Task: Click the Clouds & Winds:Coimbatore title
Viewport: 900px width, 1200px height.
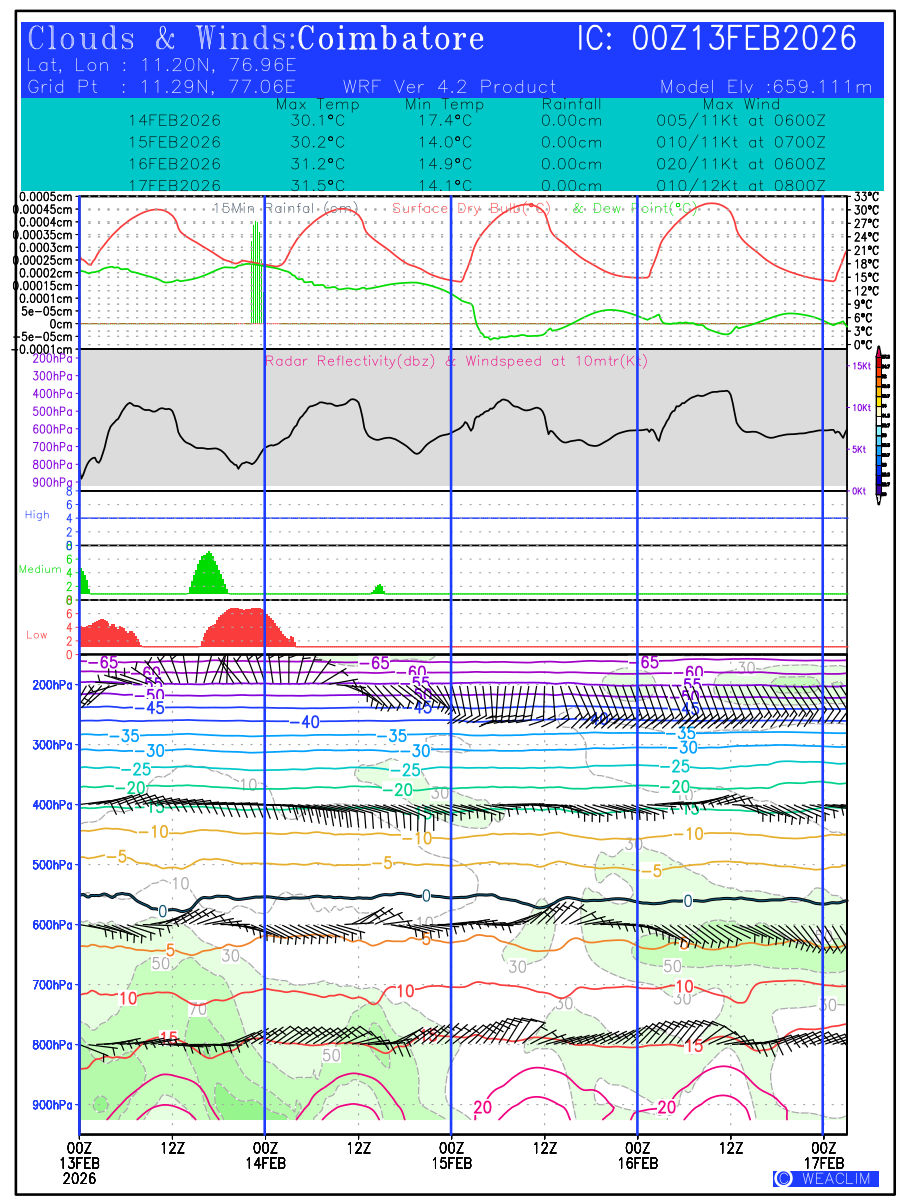Action: [x=256, y=39]
